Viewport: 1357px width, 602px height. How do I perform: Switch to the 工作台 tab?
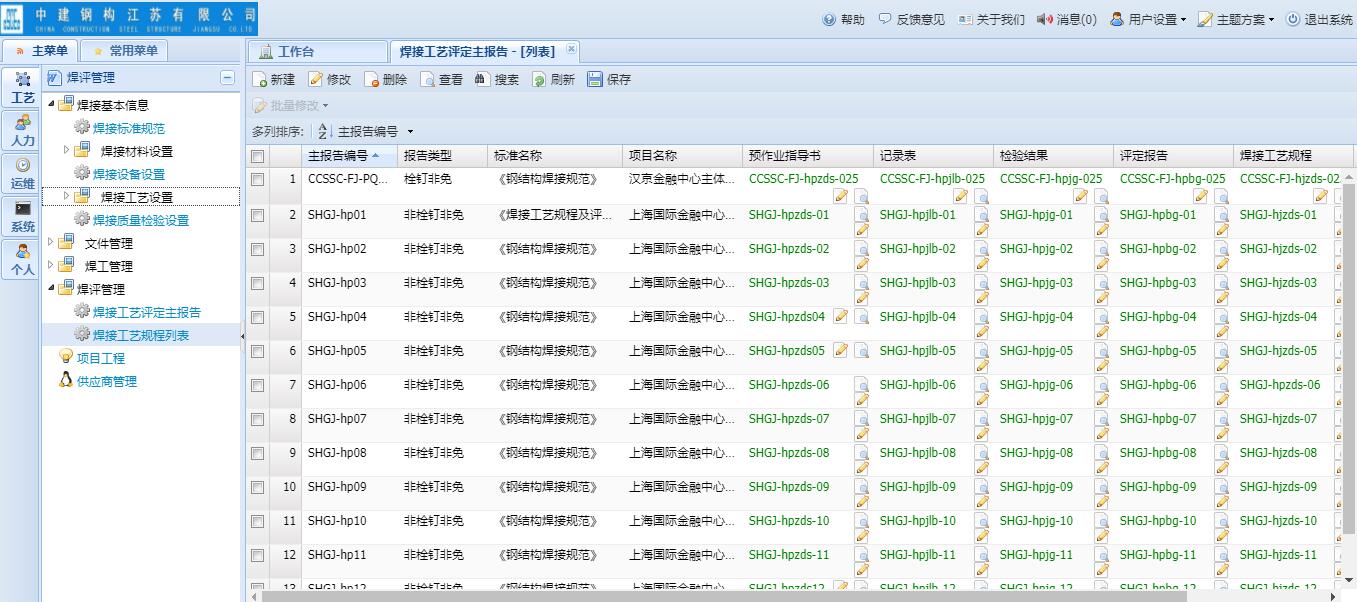pyautogui.click(x=317, y=52)
